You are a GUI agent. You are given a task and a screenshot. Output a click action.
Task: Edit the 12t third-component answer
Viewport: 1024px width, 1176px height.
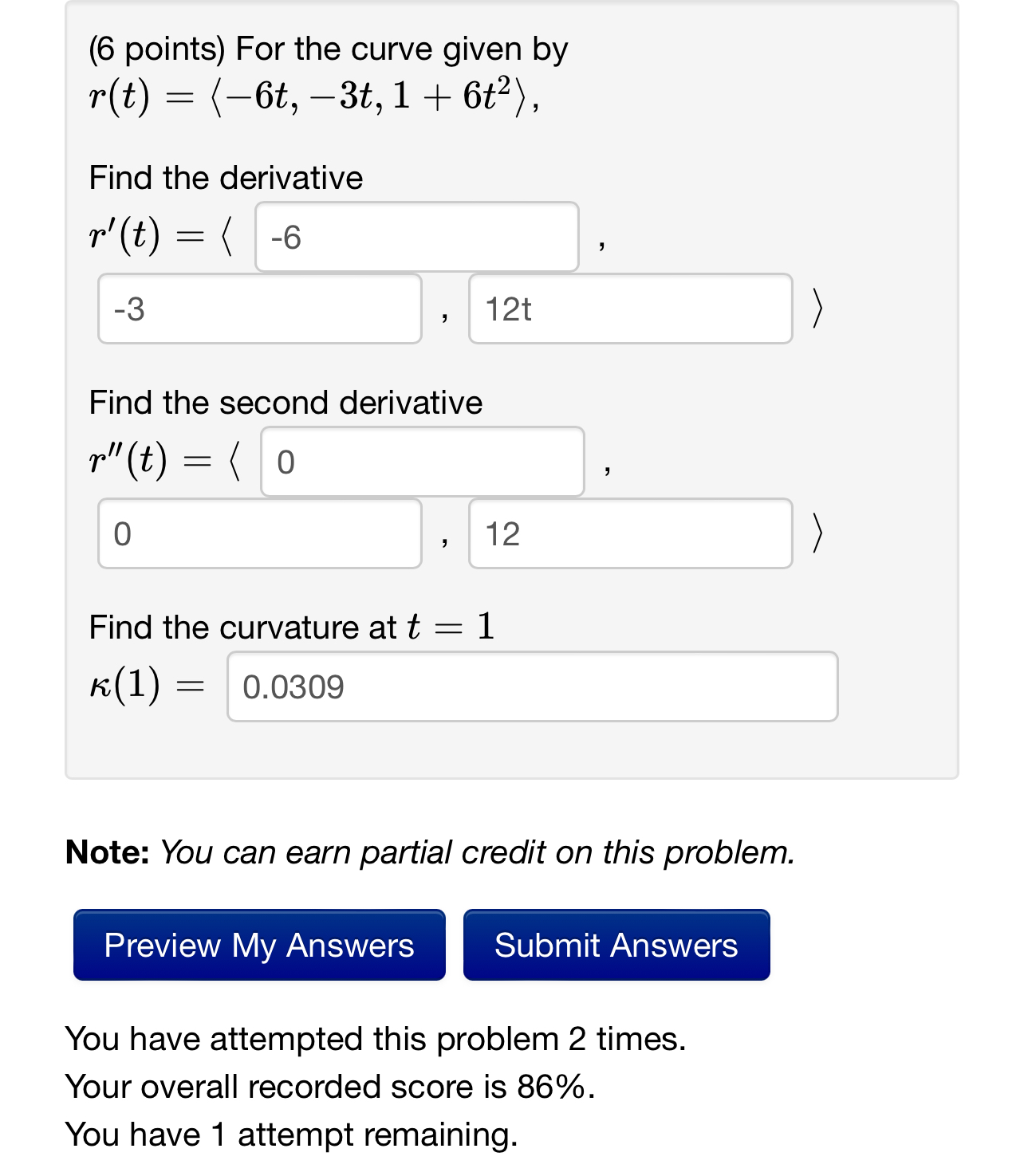630,309
